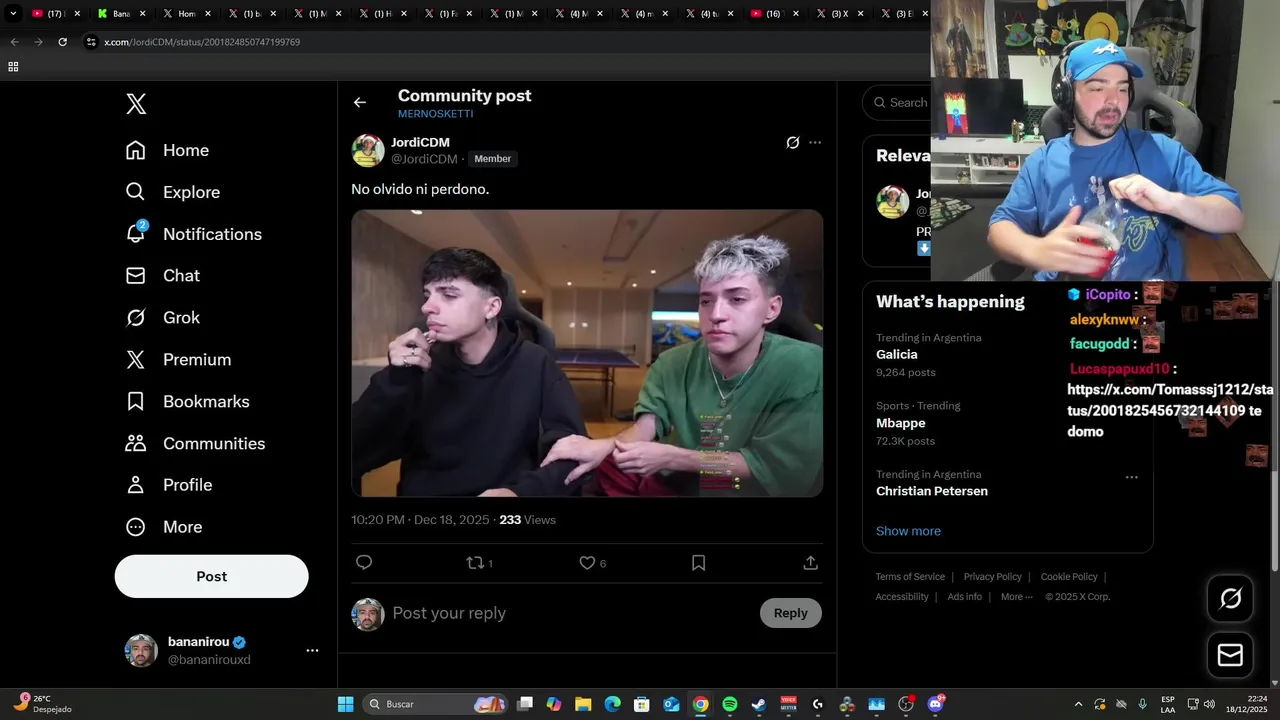Open the MERNOSKETTI community link
1280x720 pixels.
435,114
